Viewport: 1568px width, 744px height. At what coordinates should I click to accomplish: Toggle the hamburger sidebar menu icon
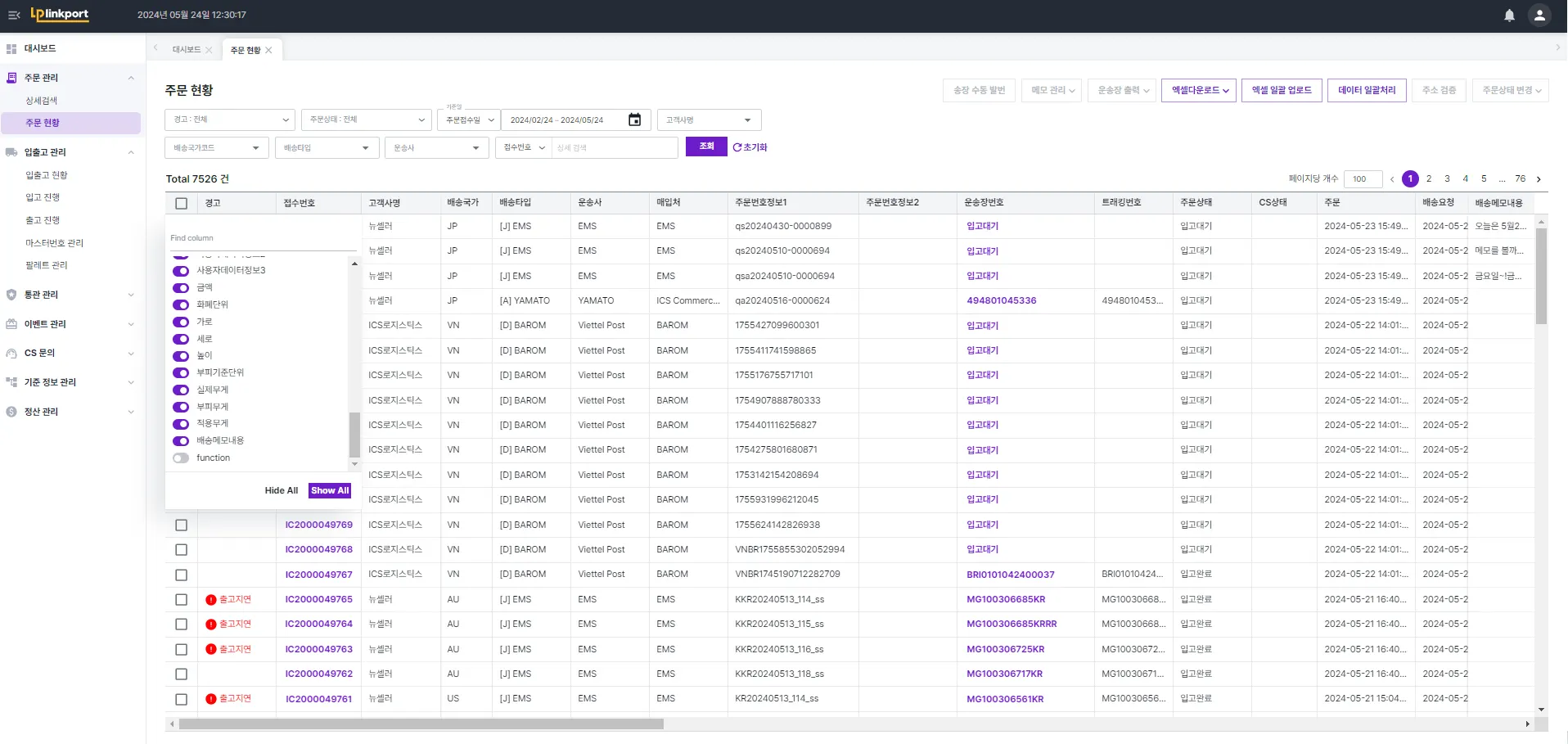pyautogui.click(x=14, y=15)
